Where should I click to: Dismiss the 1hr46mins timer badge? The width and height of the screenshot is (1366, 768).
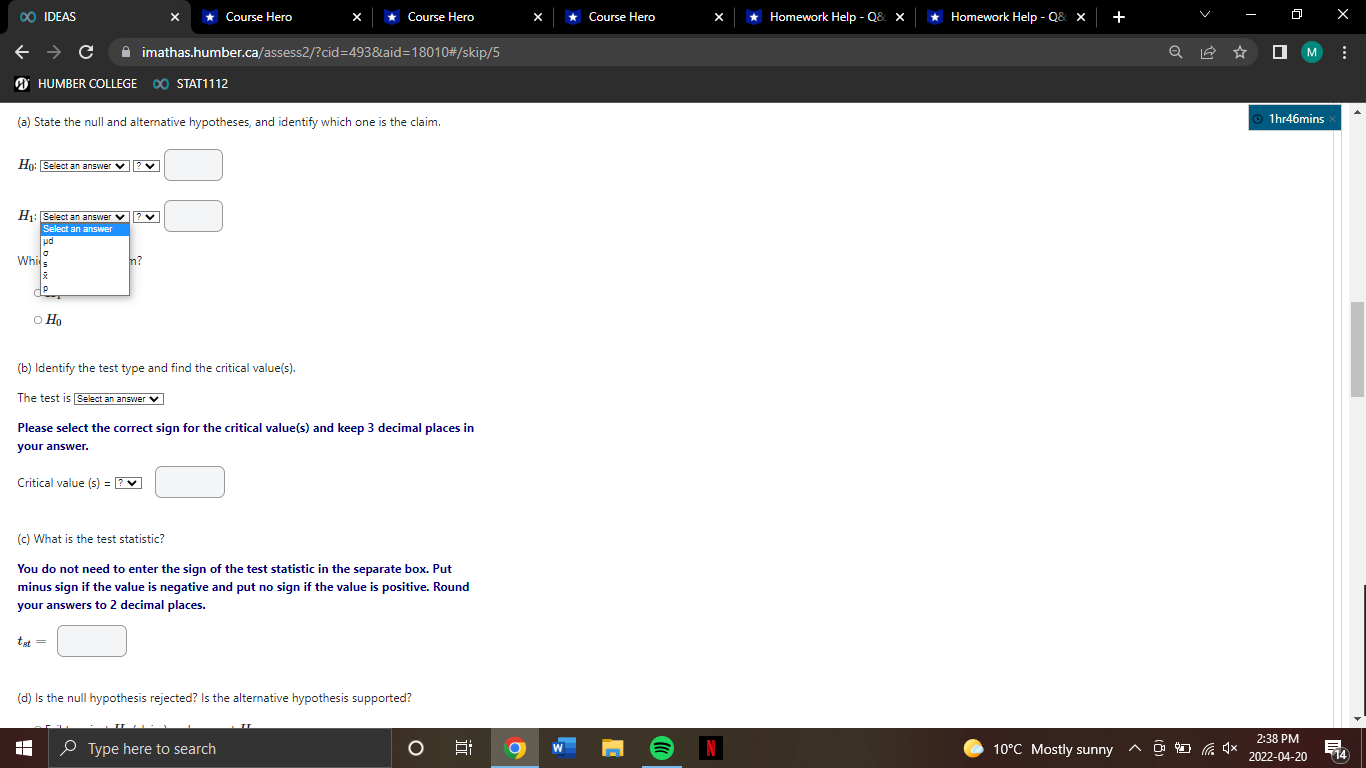(x=1331, y=120)
